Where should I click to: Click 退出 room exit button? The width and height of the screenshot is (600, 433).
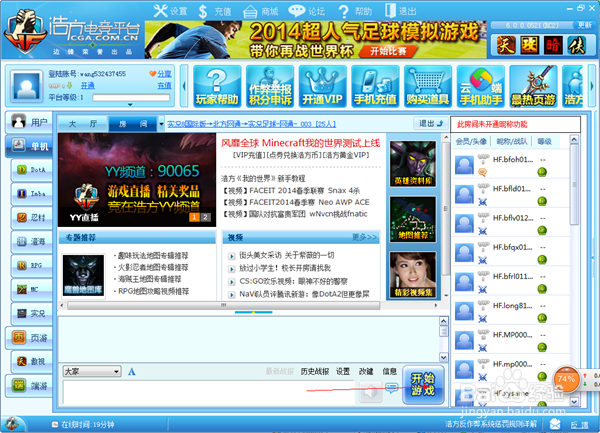(x=430, y=123)
